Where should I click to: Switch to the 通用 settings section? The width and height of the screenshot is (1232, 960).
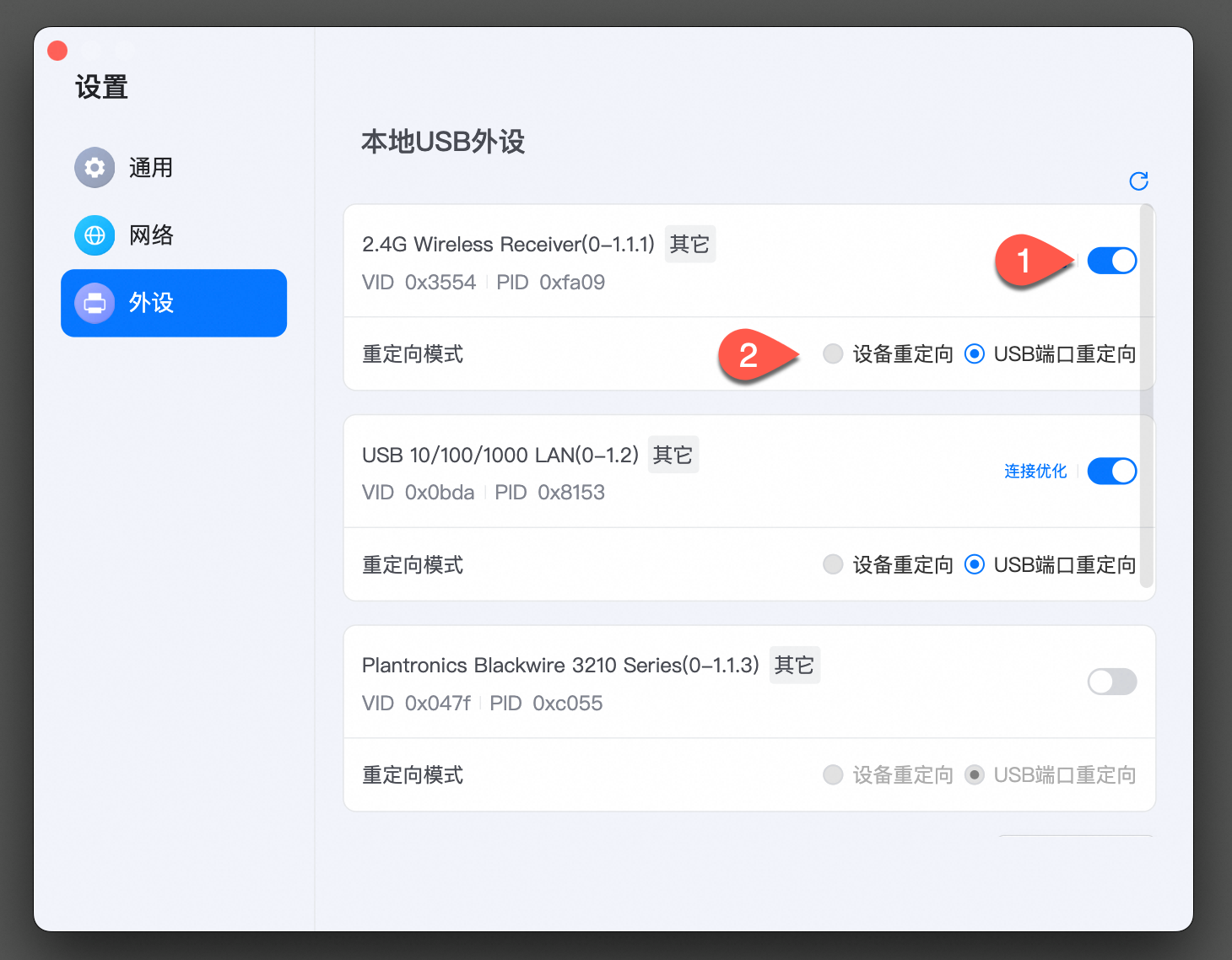point(151,167)
